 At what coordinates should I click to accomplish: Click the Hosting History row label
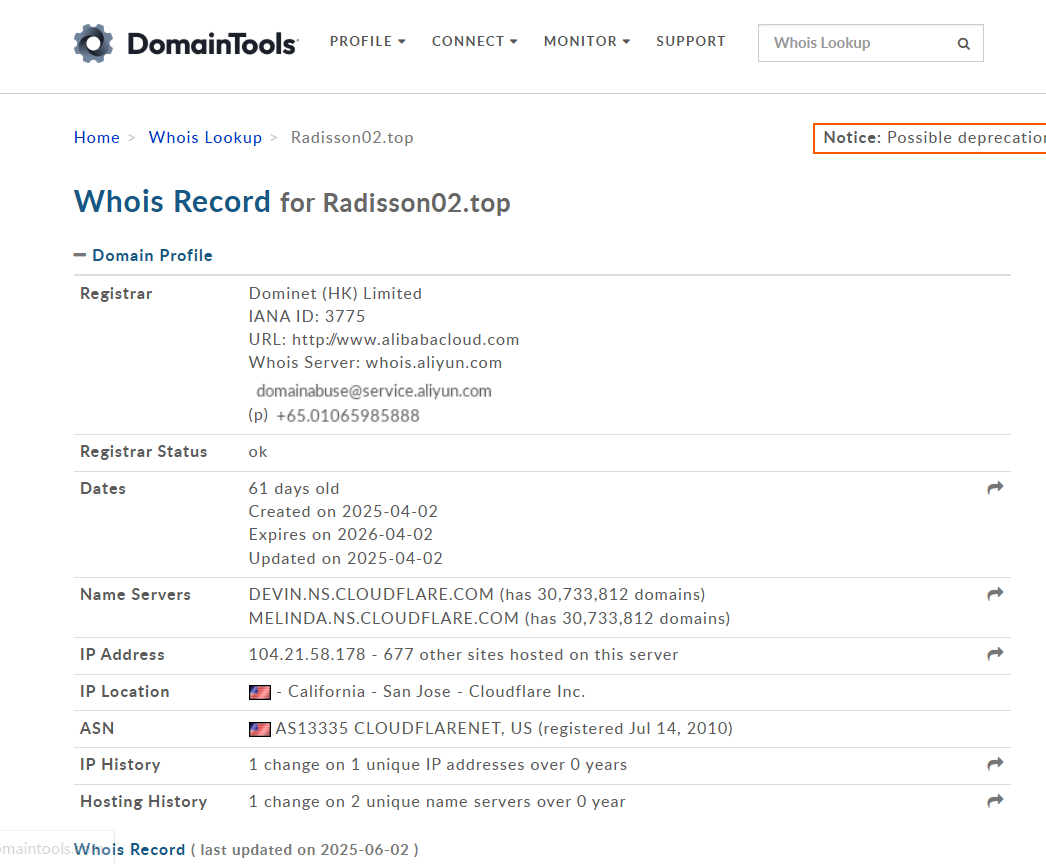coord(143,802)
